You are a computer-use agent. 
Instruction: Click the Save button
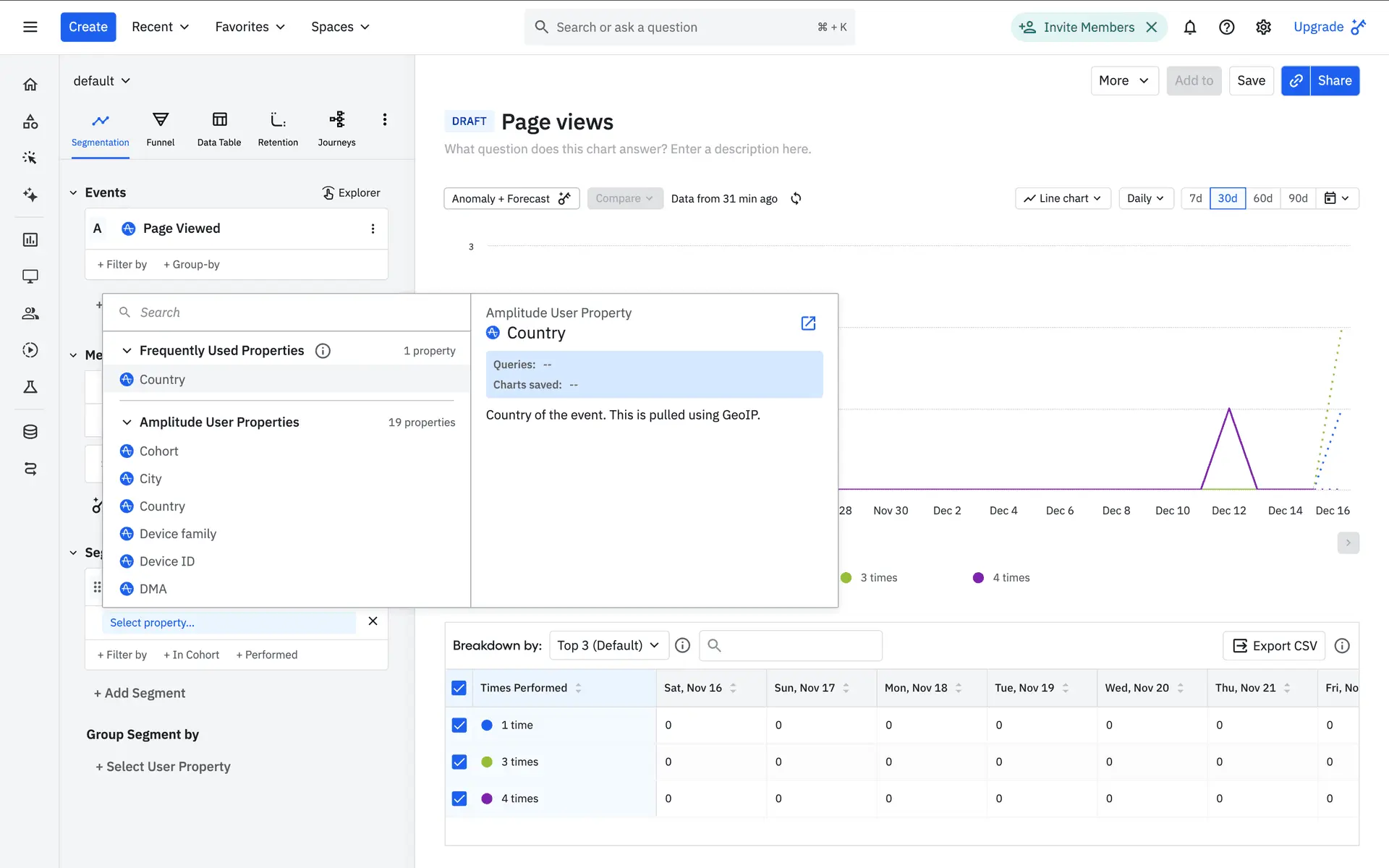click(1251, 81)
